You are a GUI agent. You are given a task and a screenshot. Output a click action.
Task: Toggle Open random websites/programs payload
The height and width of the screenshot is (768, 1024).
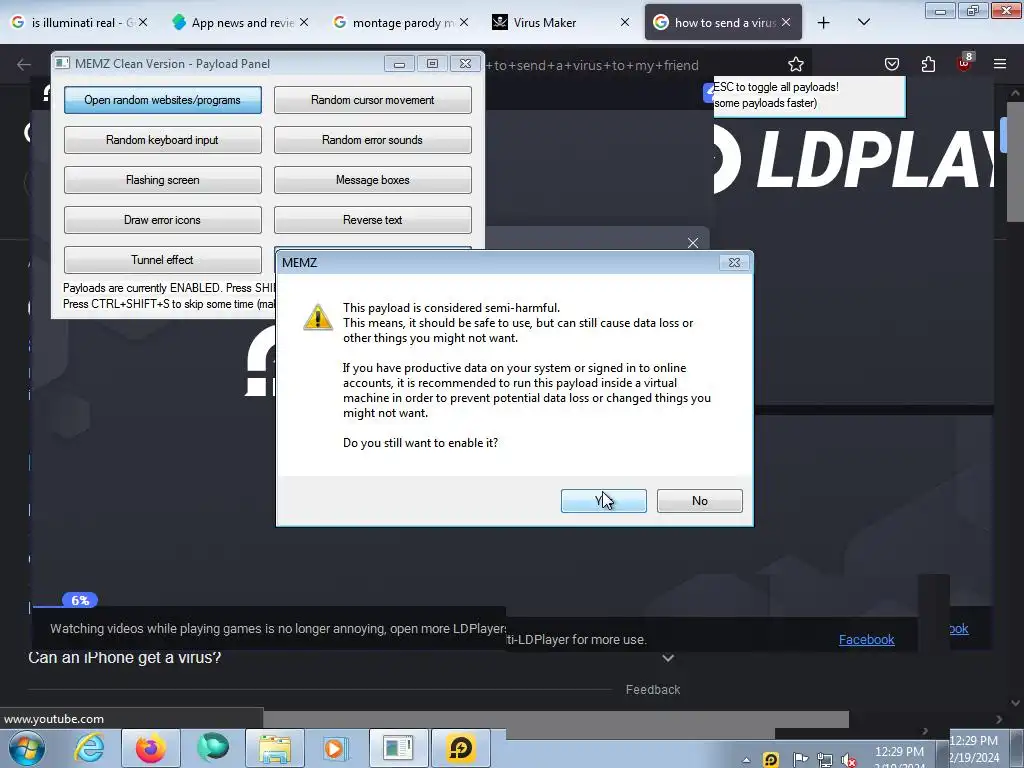(x=163, y=100)
